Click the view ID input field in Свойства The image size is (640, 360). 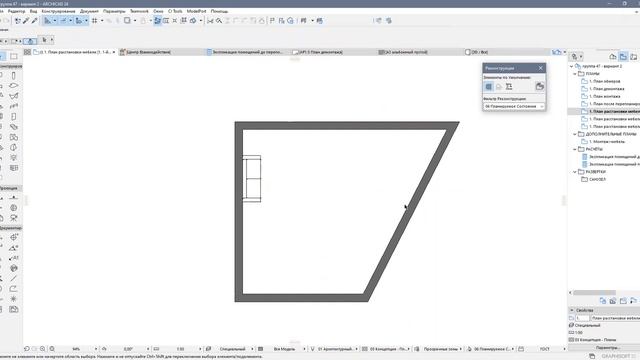coord(582,318)
